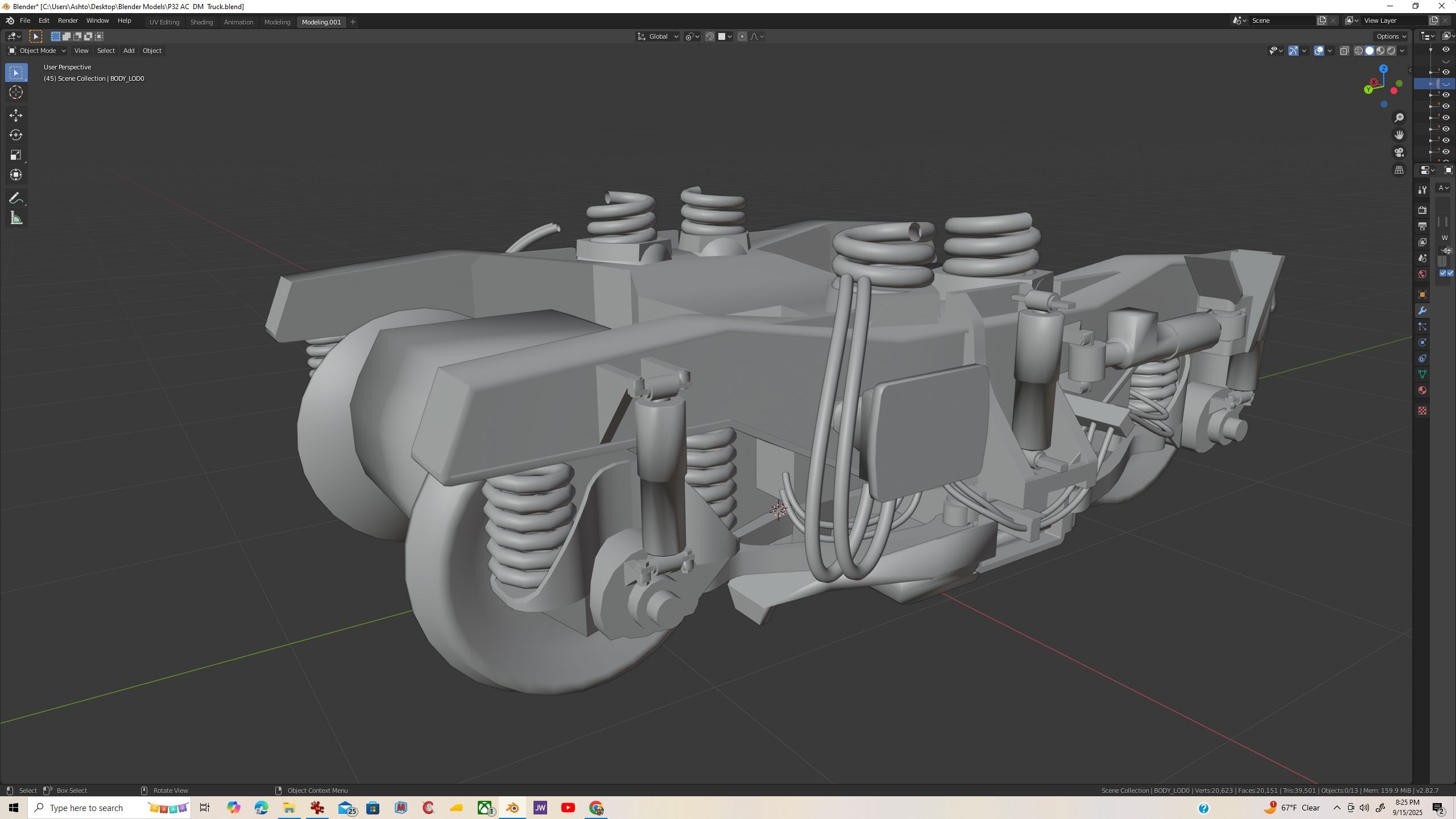Switch to wireframe viewport shading

tap(1359, 51)
